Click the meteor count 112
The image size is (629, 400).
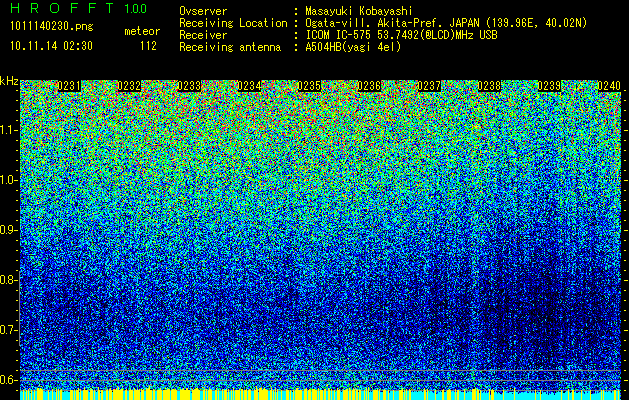pyautogui.click(x=148, y=46)
